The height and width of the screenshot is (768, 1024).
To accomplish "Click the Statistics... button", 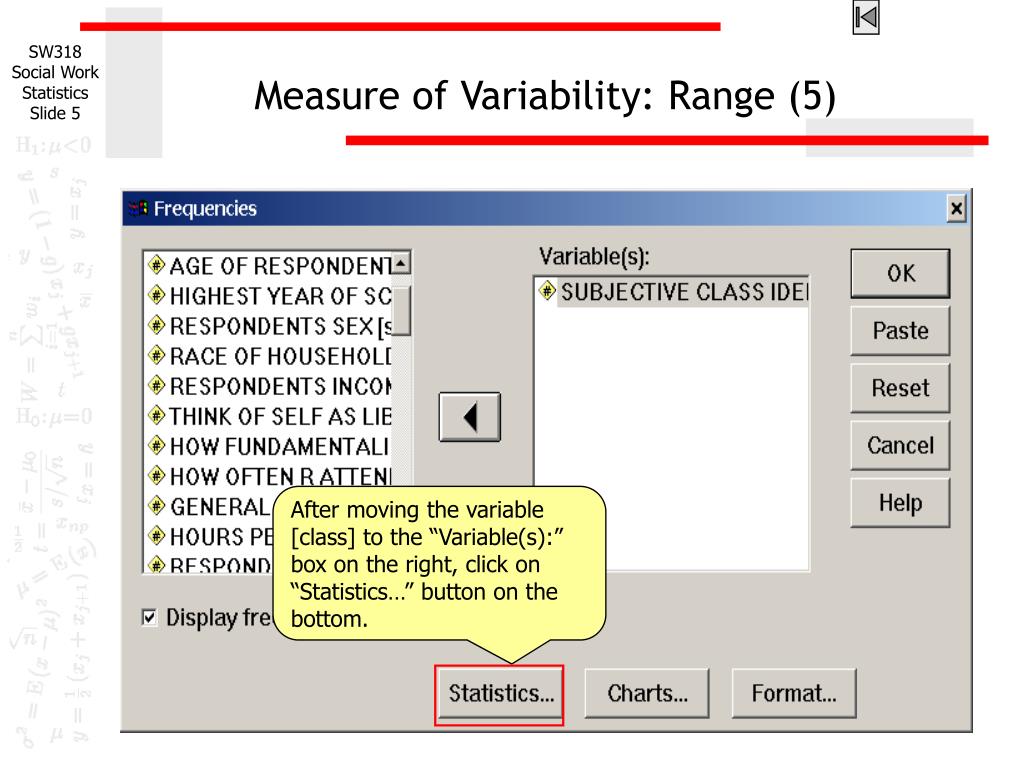I will pyautogui.click(x=499, y=694).
